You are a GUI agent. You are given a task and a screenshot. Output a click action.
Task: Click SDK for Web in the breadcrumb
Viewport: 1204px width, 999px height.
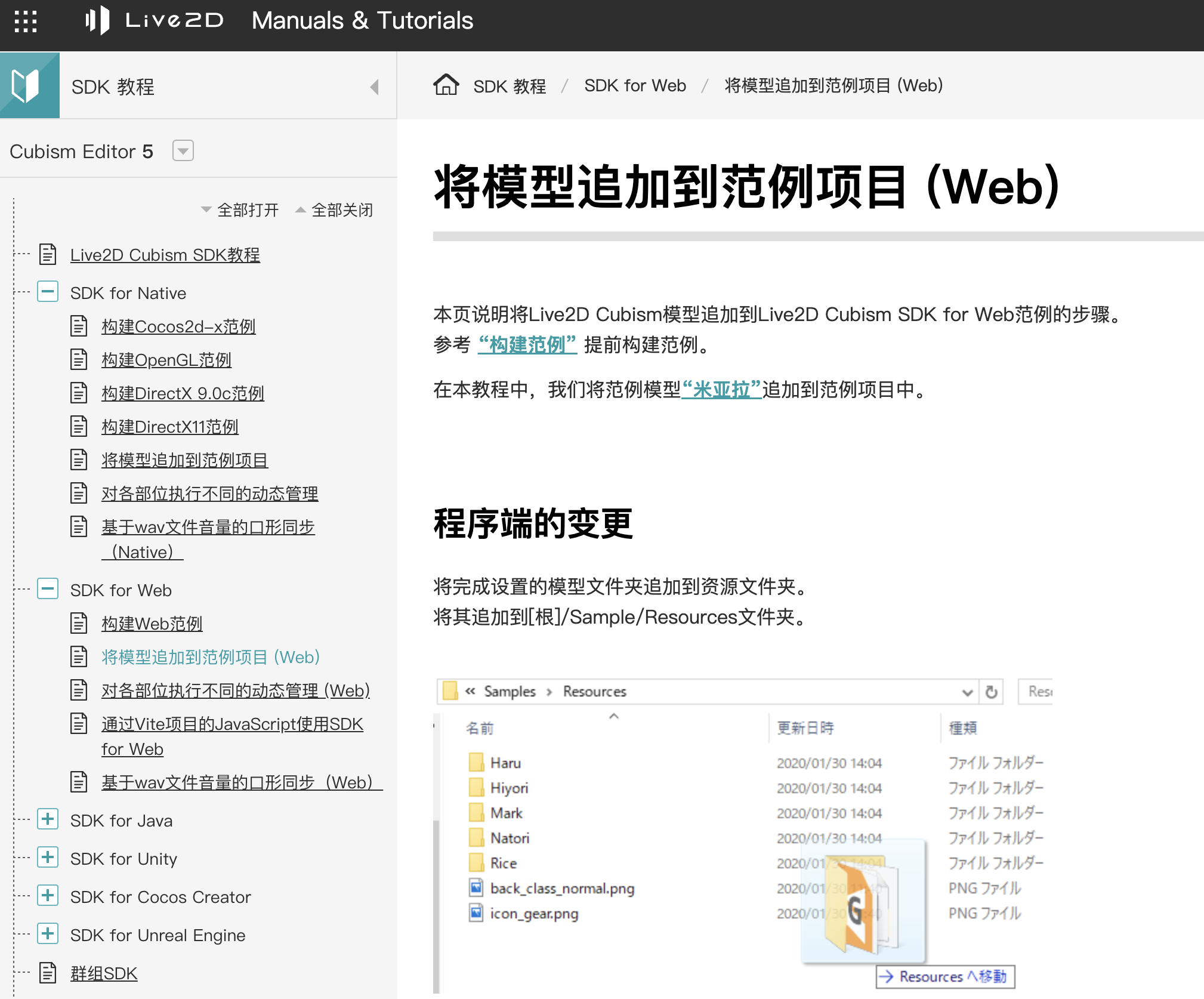click(x=635, y=85)
